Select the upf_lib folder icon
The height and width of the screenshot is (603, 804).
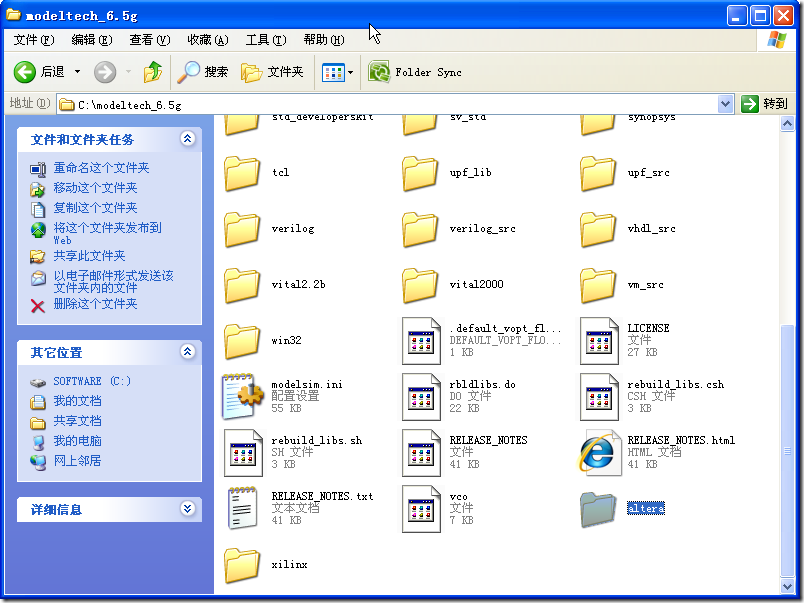[419, 173]
